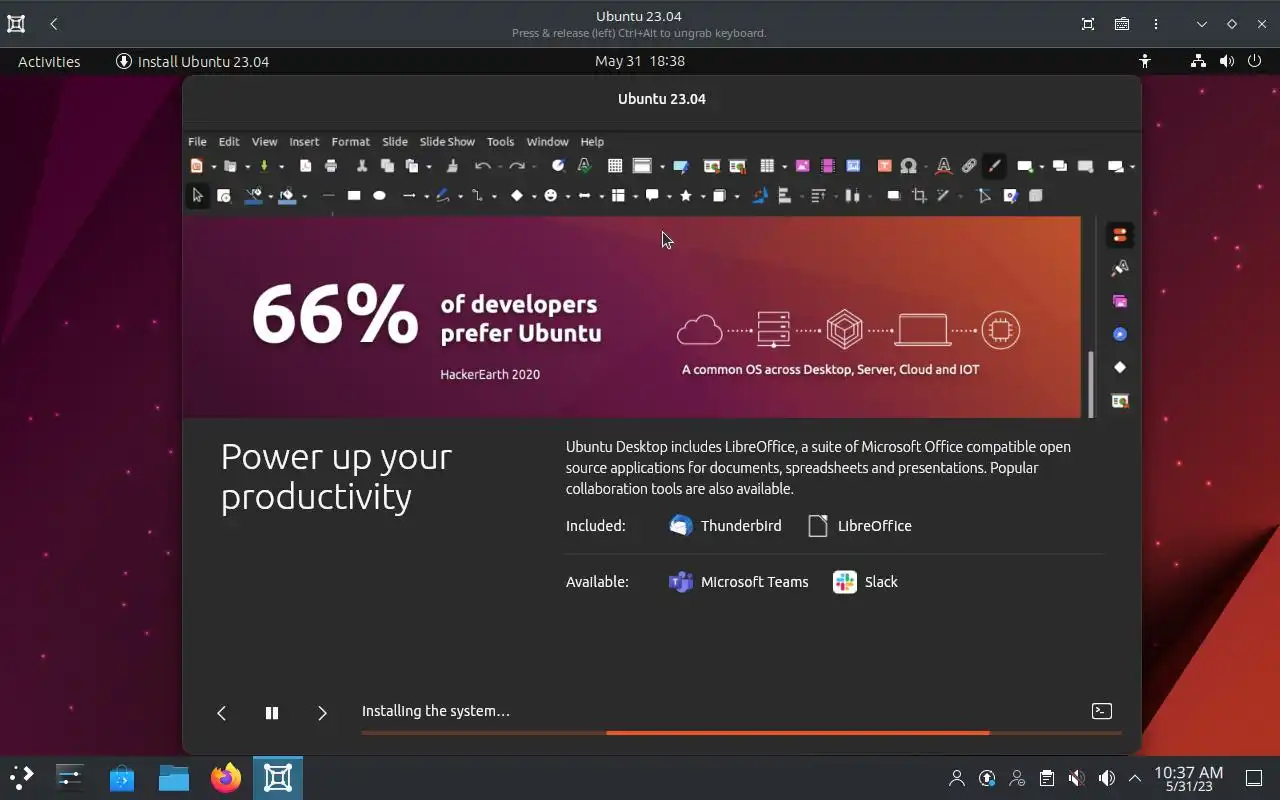Expand the Fill Color dropdown arrow
The width and height of the screenshot is (1280, 800).
click(x=304, y=197)
